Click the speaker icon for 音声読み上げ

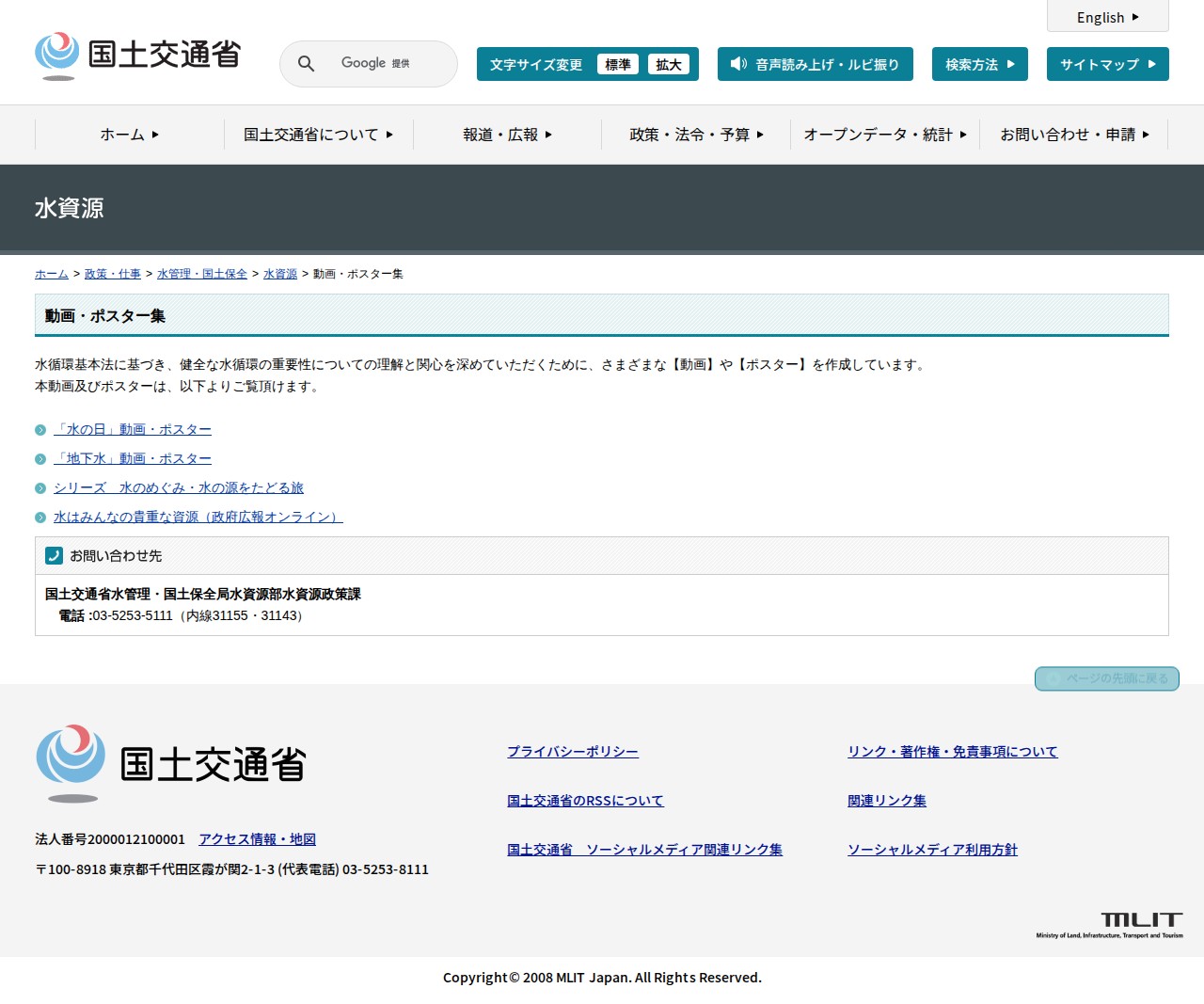coord(738,64)
